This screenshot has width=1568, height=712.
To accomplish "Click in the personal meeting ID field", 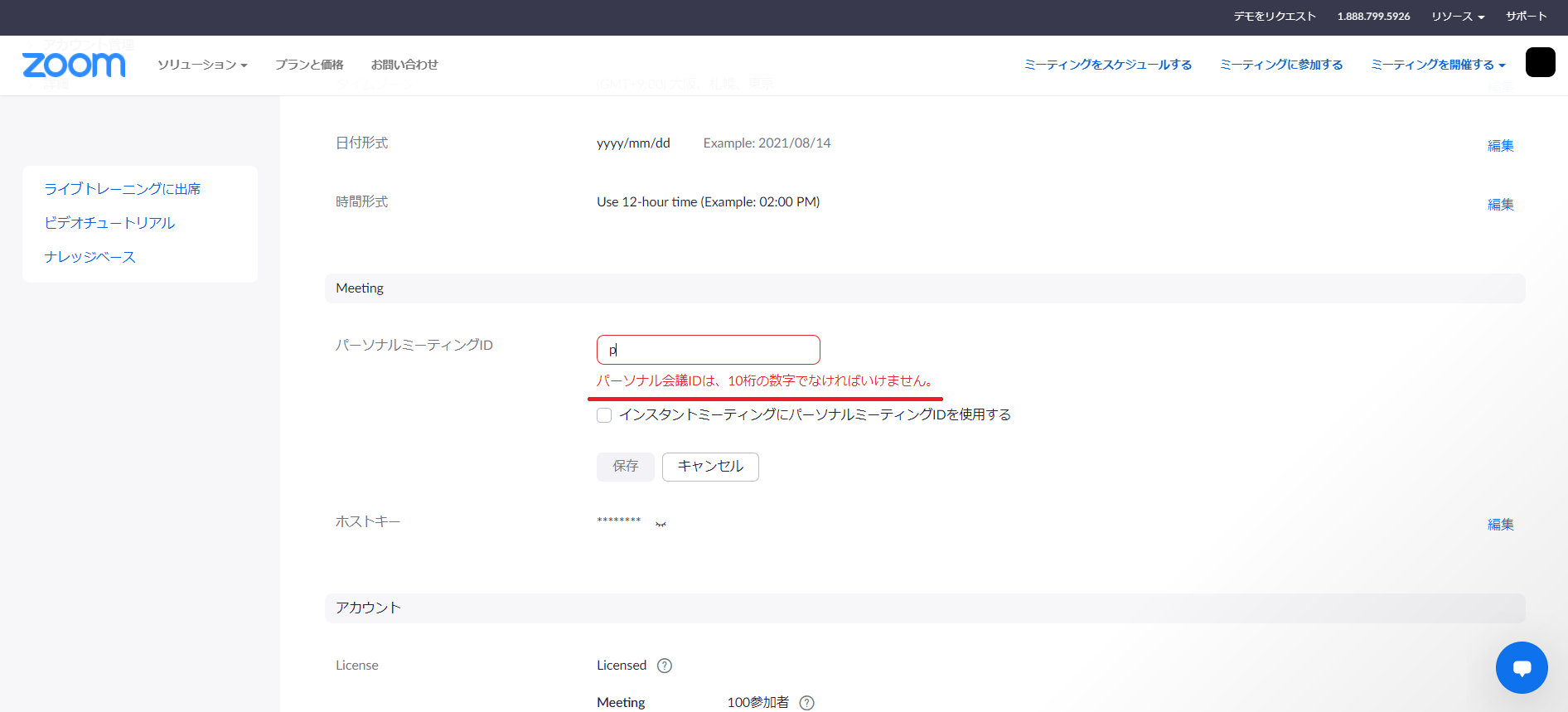I will 709,350.
